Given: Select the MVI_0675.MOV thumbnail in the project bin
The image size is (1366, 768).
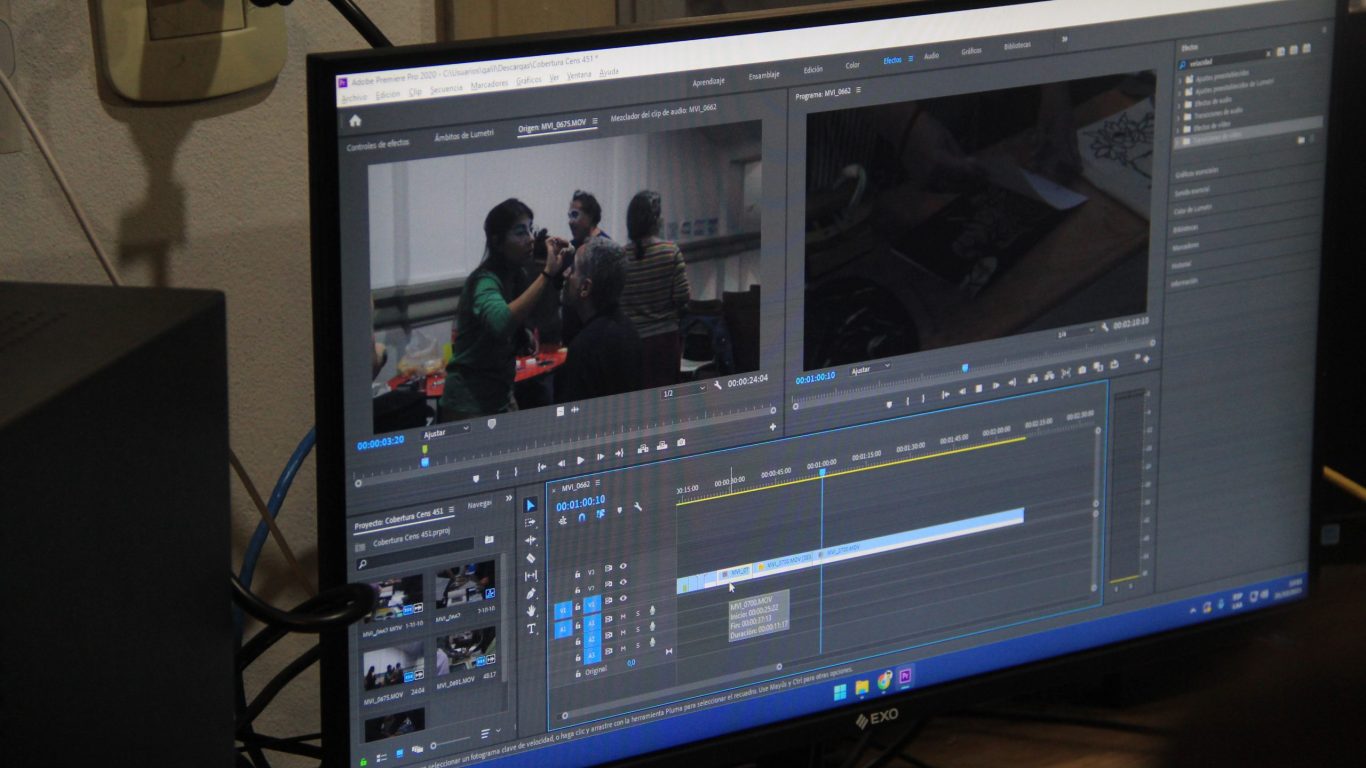Looking at the screenshot, I should (x=393, y=668).
